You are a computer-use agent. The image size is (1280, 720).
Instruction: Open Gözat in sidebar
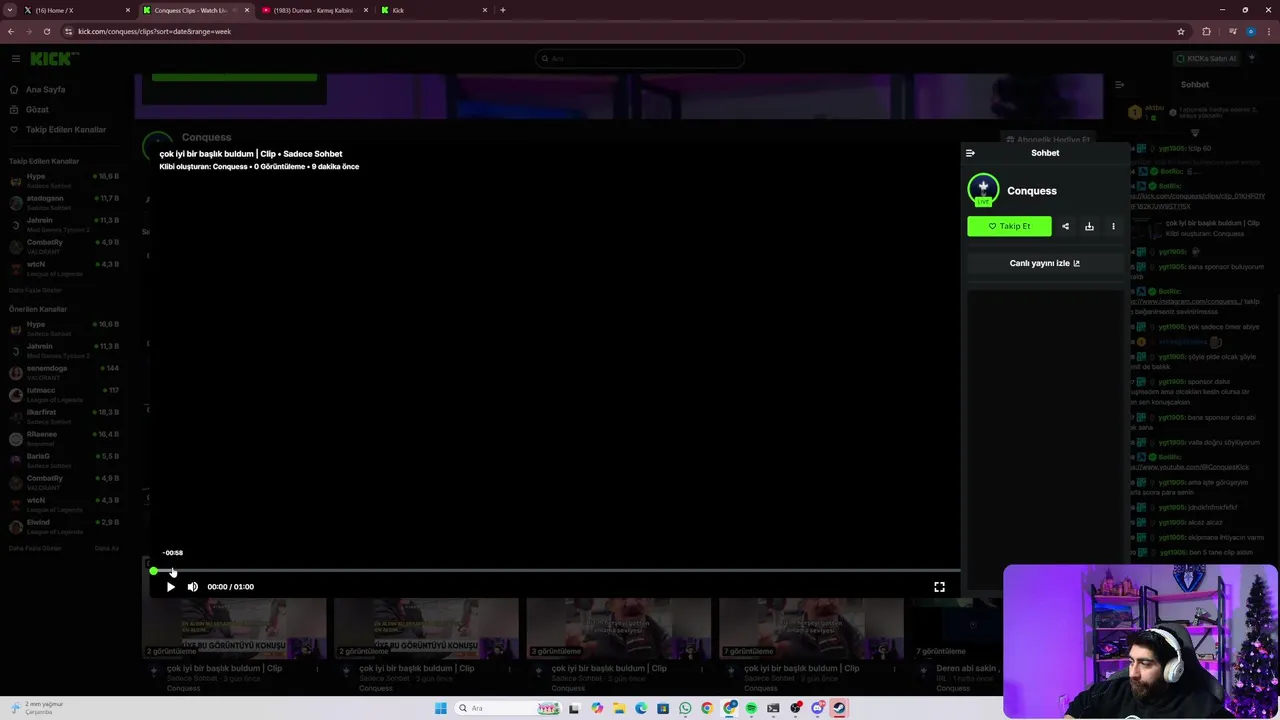pos(37,110)
